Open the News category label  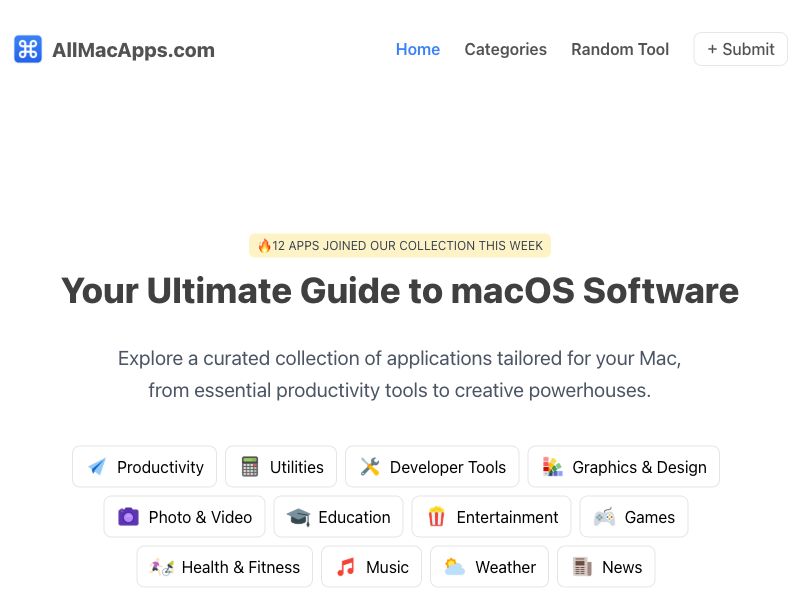(622, 567)
